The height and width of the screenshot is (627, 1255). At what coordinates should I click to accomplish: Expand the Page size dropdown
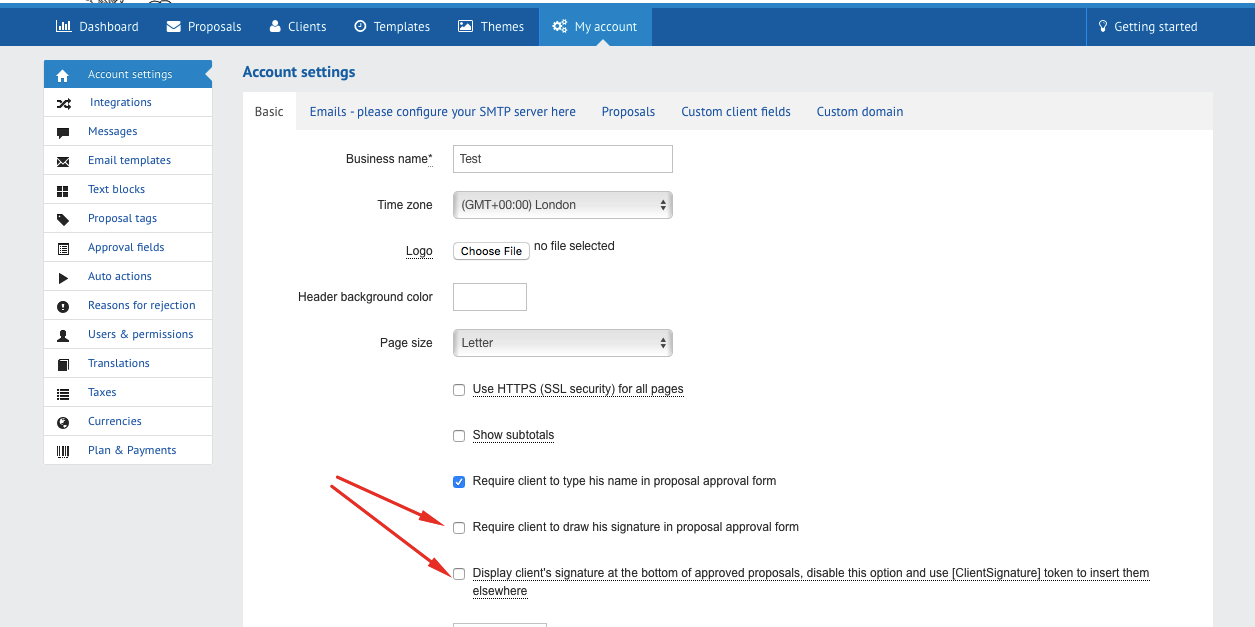pos(562,343)
